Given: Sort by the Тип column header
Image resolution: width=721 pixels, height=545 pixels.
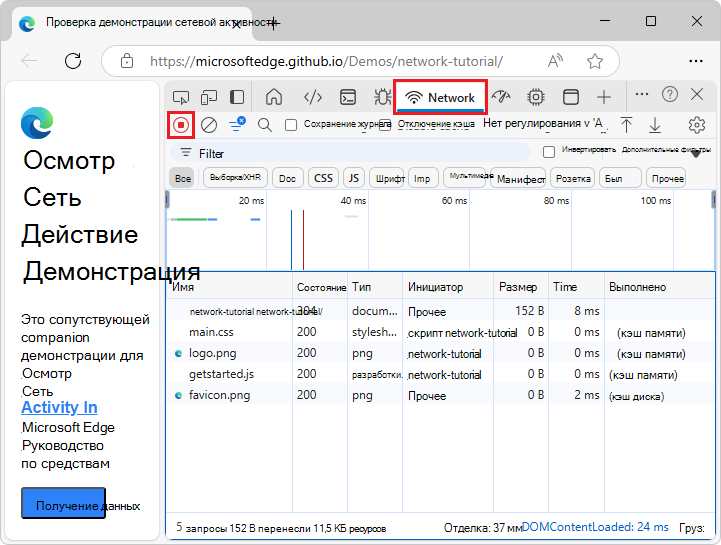Looking at the screenshot, I should point(375,287).
